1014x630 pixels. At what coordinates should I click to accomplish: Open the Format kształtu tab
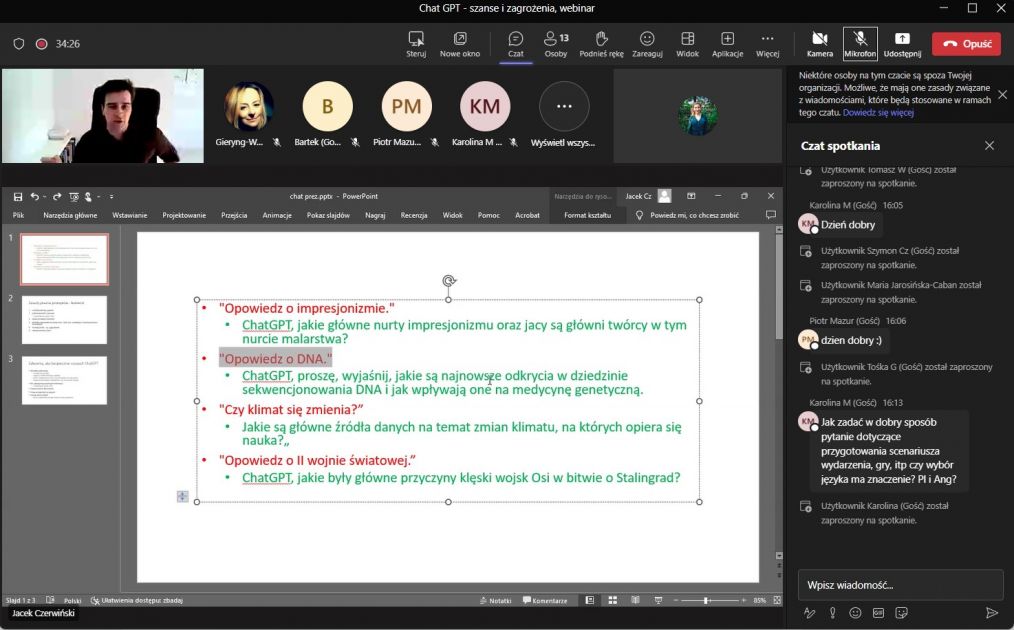(x=587, y=215)
